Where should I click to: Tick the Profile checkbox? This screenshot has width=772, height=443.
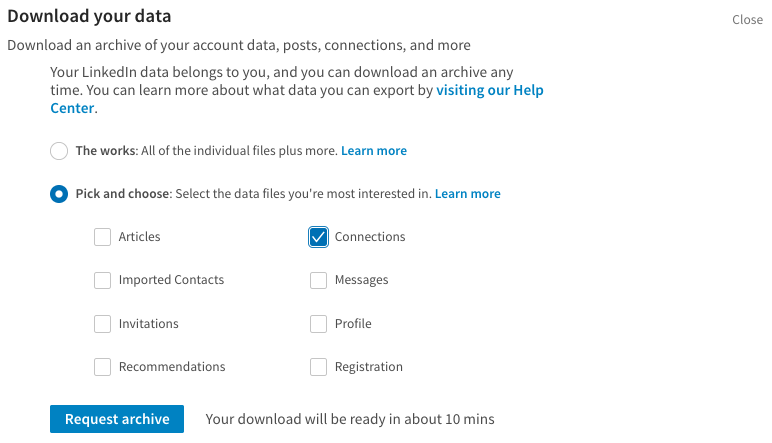pos(319,324)
